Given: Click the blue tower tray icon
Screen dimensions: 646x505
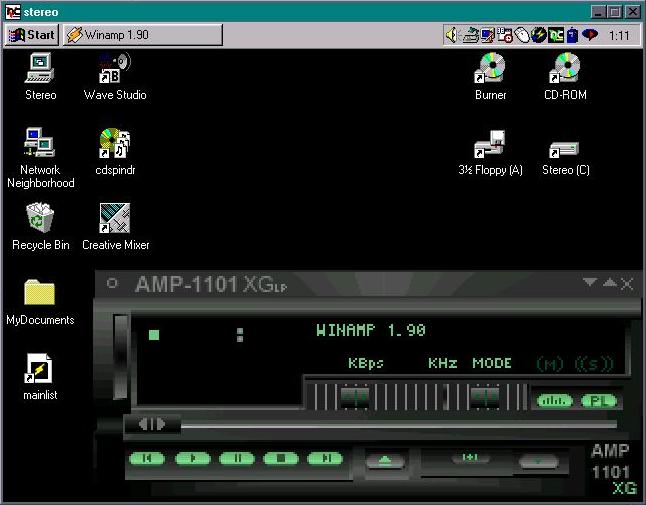Looking at the screenshot, I should coord(572,35).
